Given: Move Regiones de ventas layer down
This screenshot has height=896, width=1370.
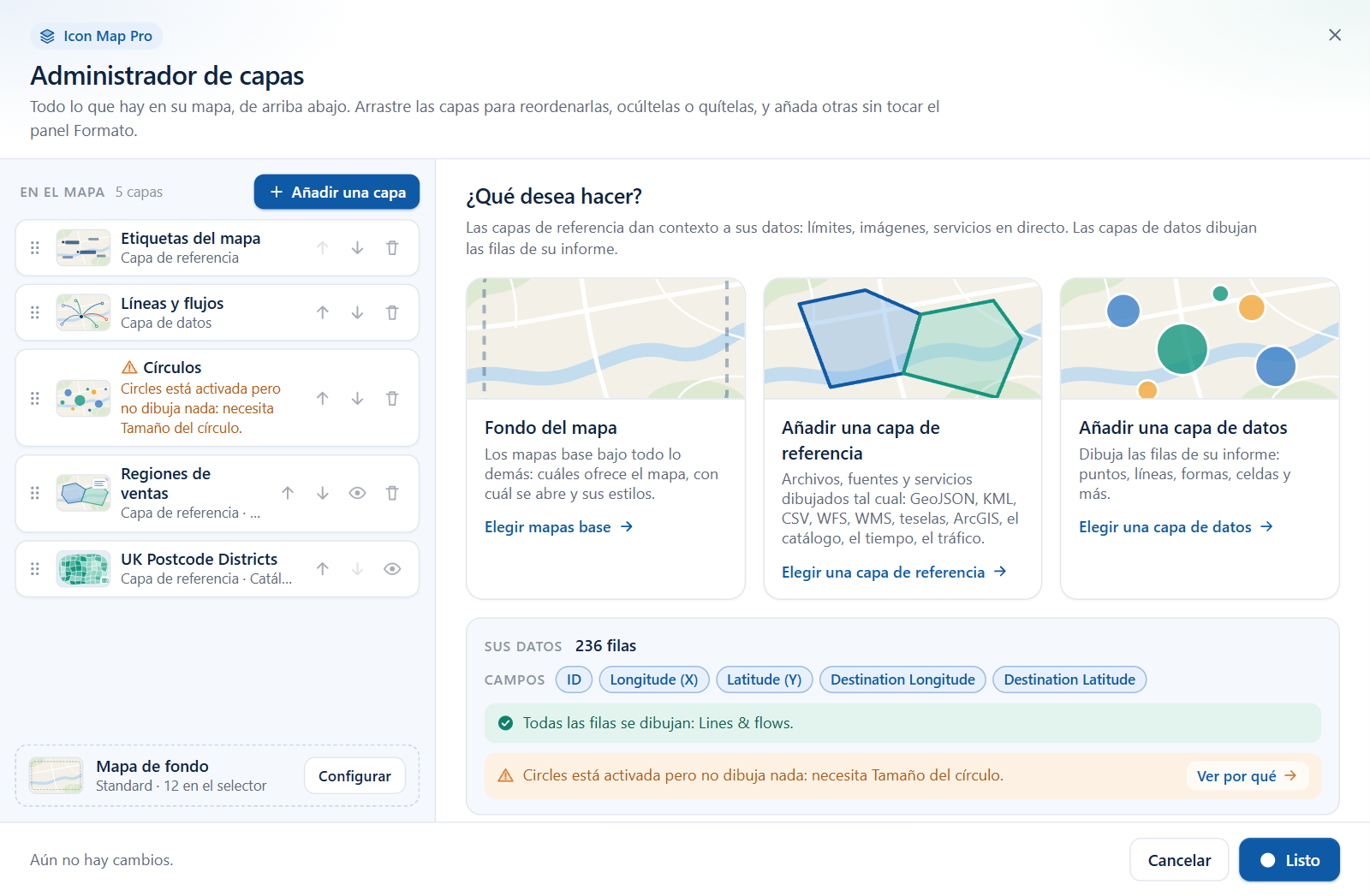Looking at the screenshot, I should tap(323, 493).
